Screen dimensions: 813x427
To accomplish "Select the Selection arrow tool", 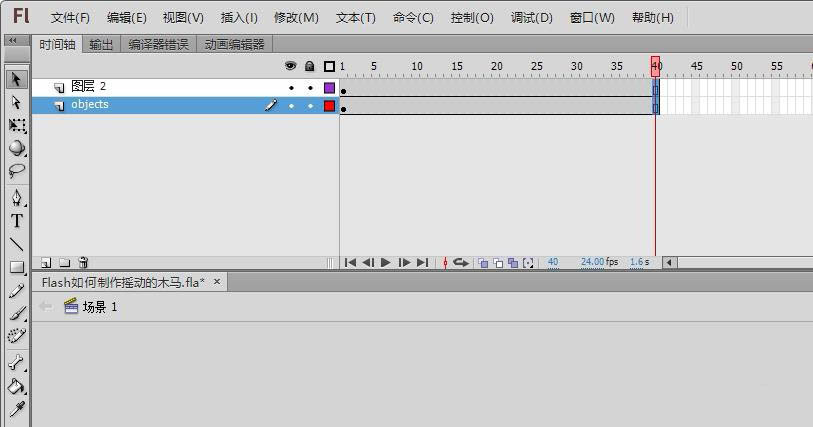I will [17, 79].
